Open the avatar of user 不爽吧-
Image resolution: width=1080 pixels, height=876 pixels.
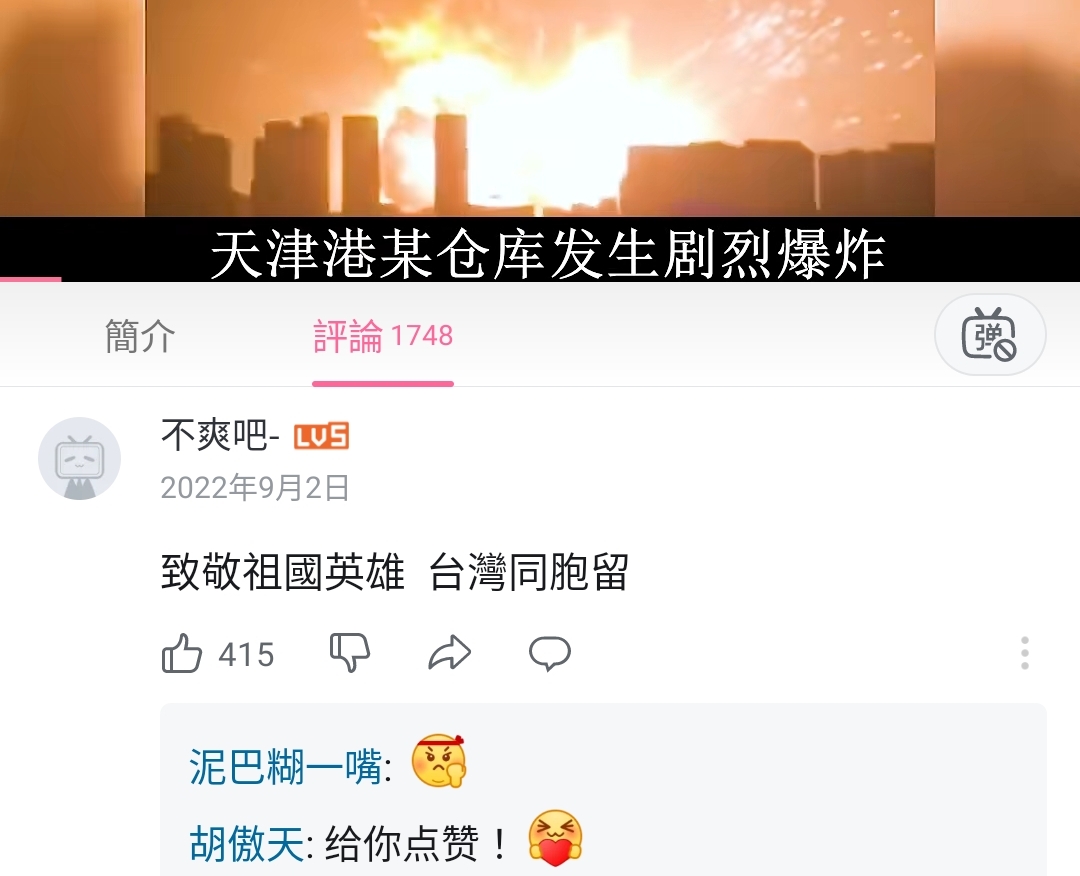pos(79,459)
